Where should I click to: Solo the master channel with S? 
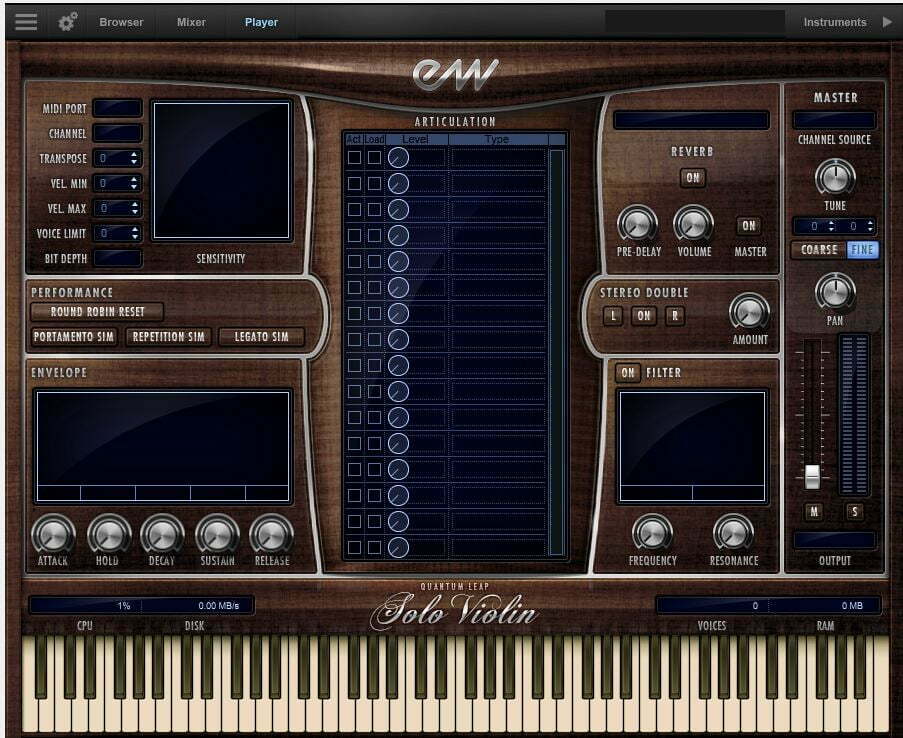coord(855,511)
